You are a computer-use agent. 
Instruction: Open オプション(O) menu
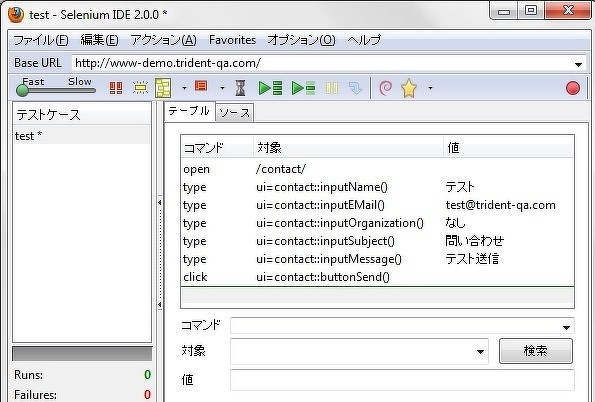point(302,40)
